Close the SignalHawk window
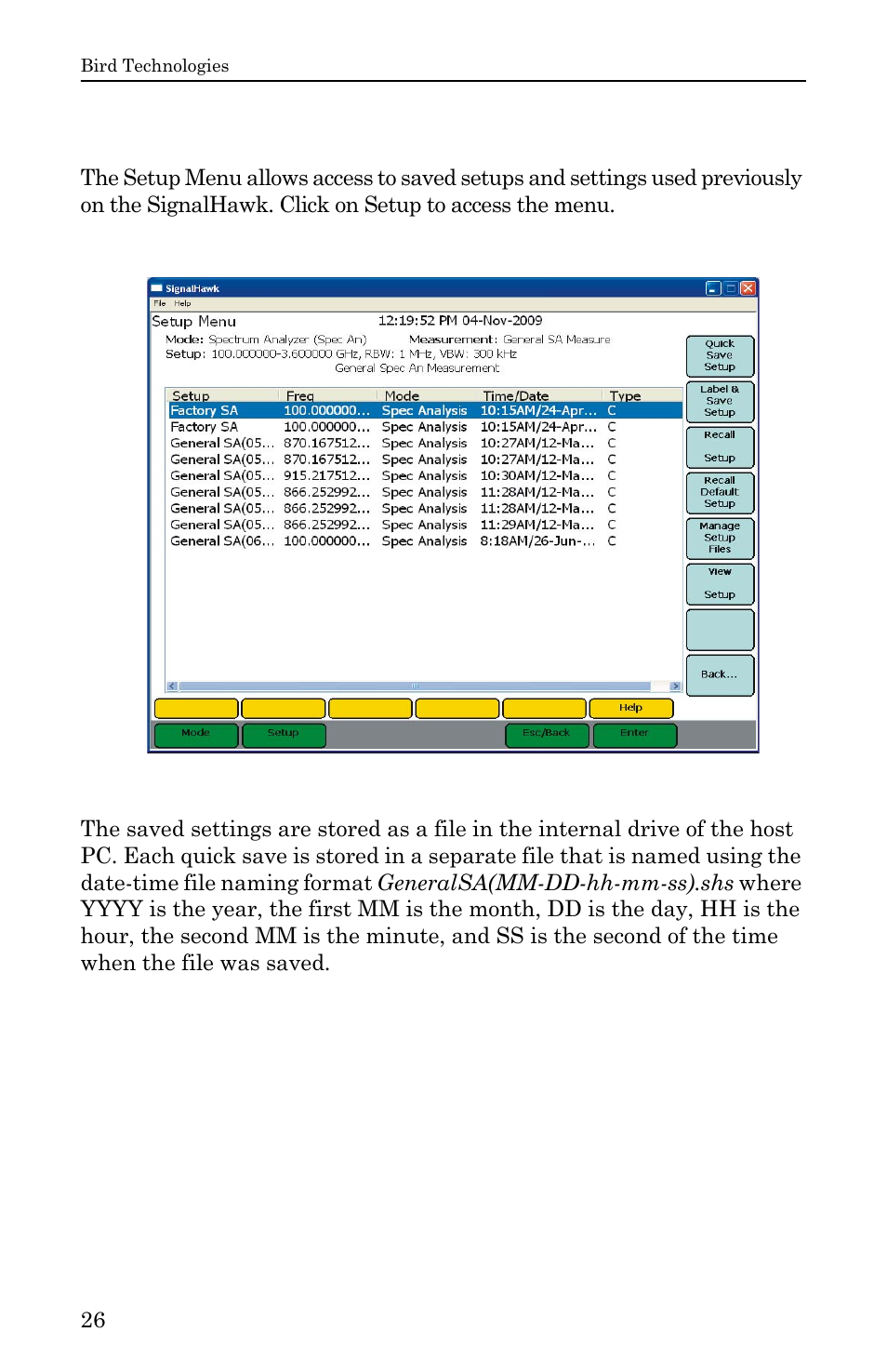This screenshot has height=1372, width=887. (x=748, y=288)
